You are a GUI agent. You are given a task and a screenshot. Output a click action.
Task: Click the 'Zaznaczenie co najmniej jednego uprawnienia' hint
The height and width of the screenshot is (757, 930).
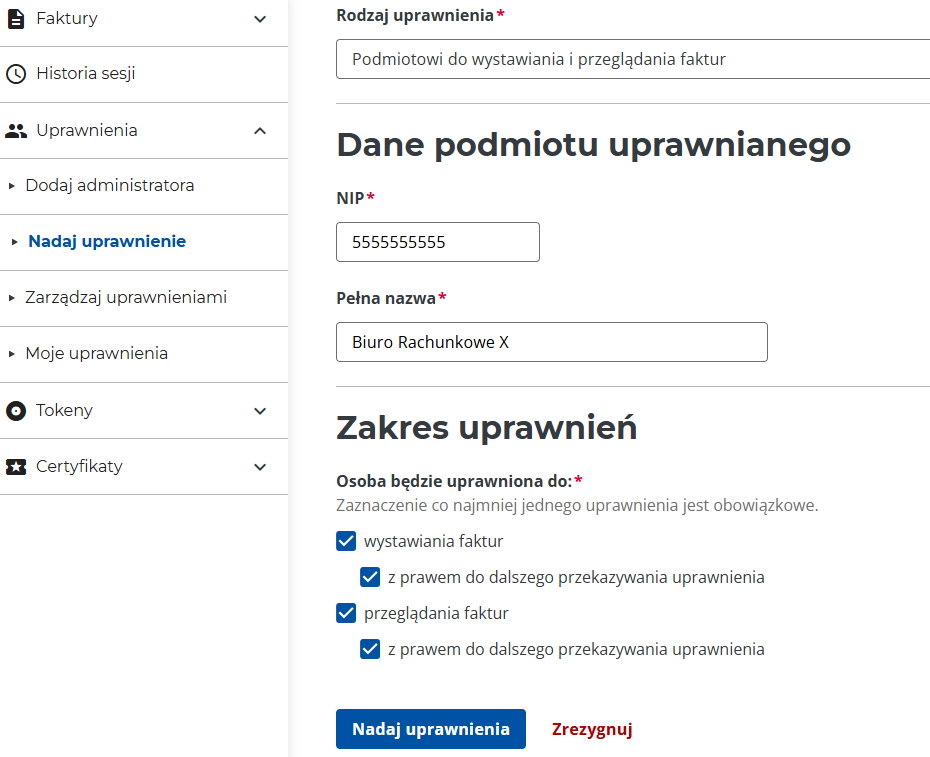click(x=577, y=505)
